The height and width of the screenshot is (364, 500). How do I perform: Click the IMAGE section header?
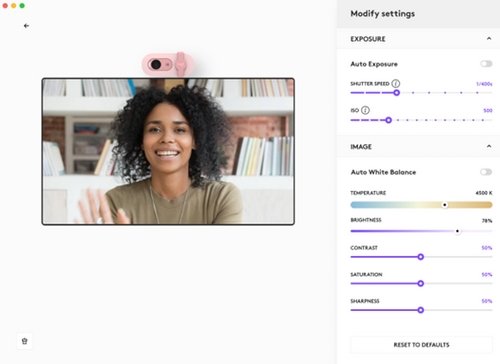[418, 146]
